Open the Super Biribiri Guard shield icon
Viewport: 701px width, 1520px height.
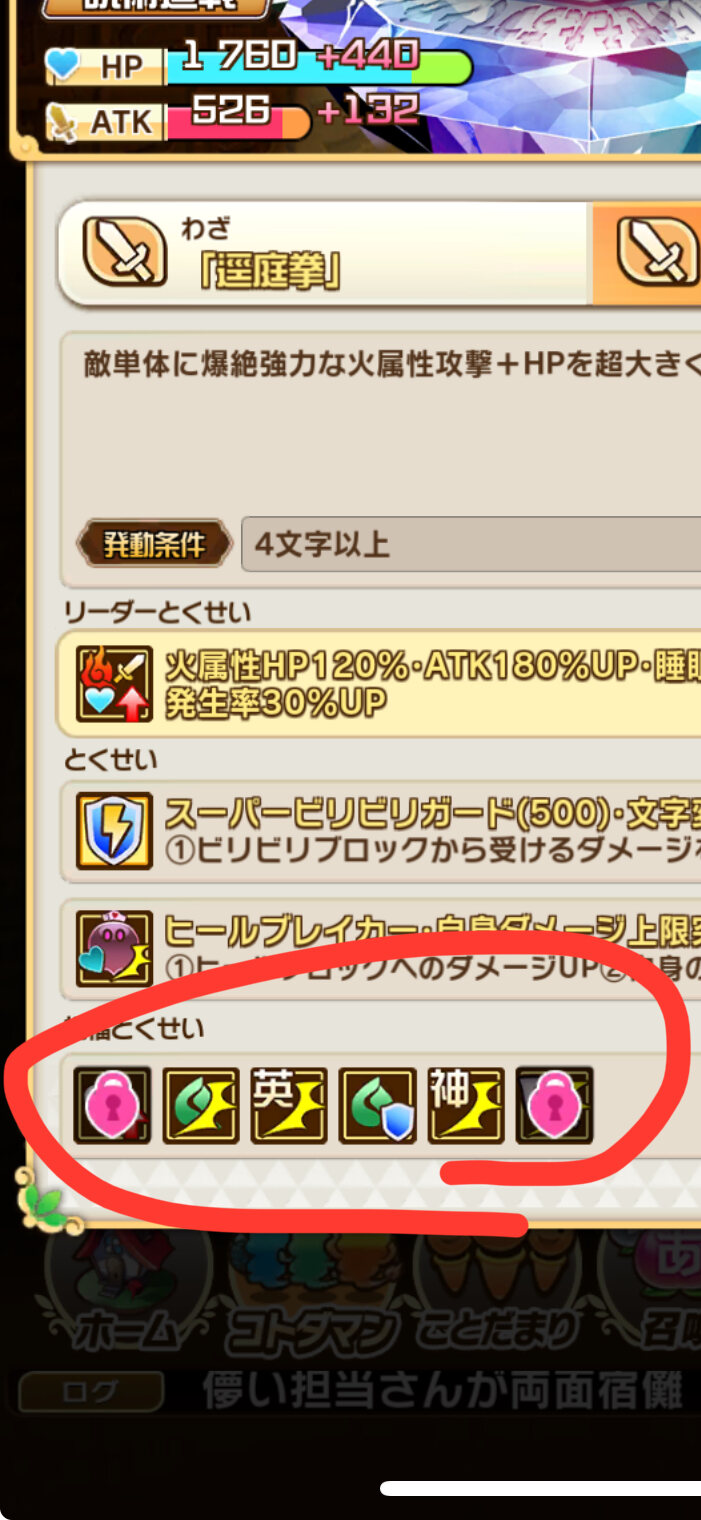tap(114, 830)
